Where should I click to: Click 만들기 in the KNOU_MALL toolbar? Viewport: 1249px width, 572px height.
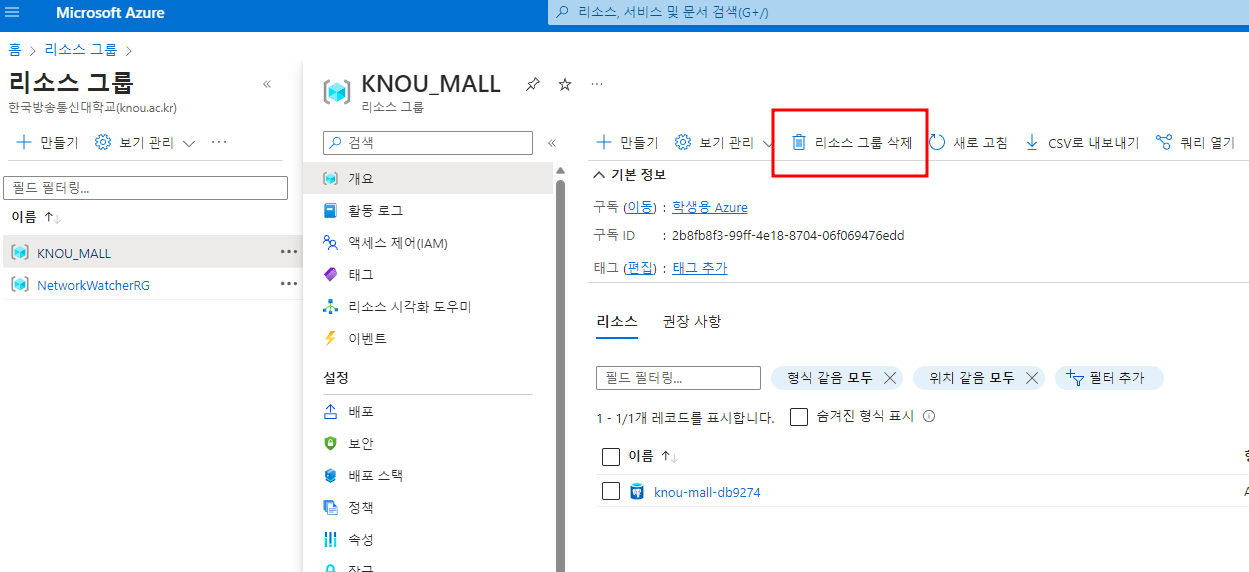pyautogui.click(x=628, y=142)
